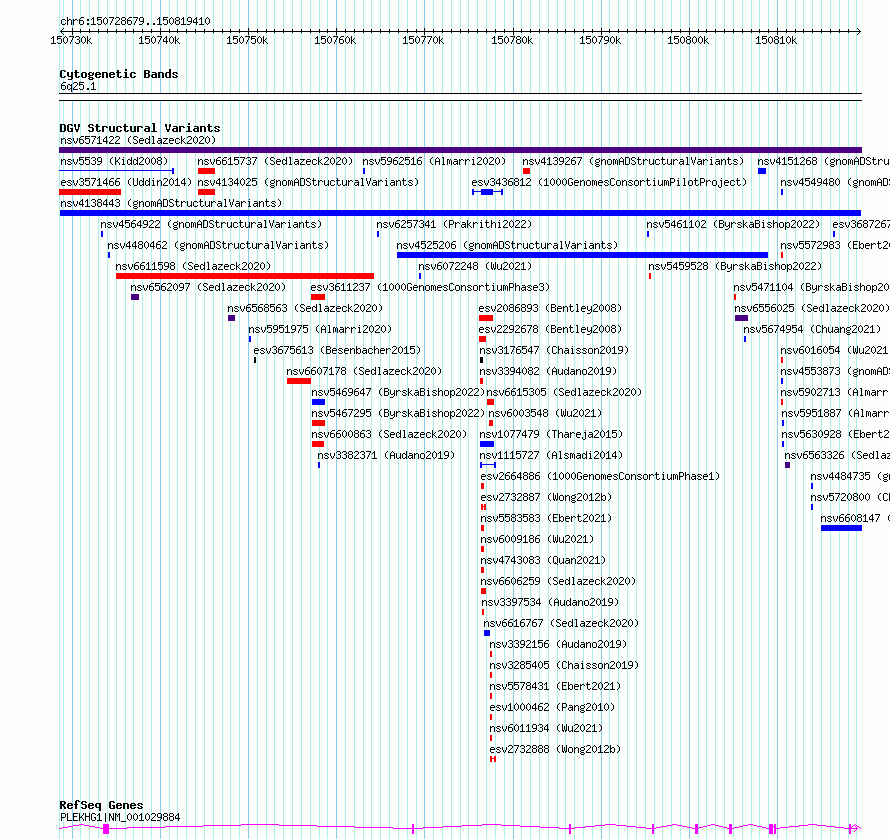Select nsv6009186 (Wu2021) label
The width and height of the screenshot is (890, 839).
pyautogui.click(x=537, y=539)
